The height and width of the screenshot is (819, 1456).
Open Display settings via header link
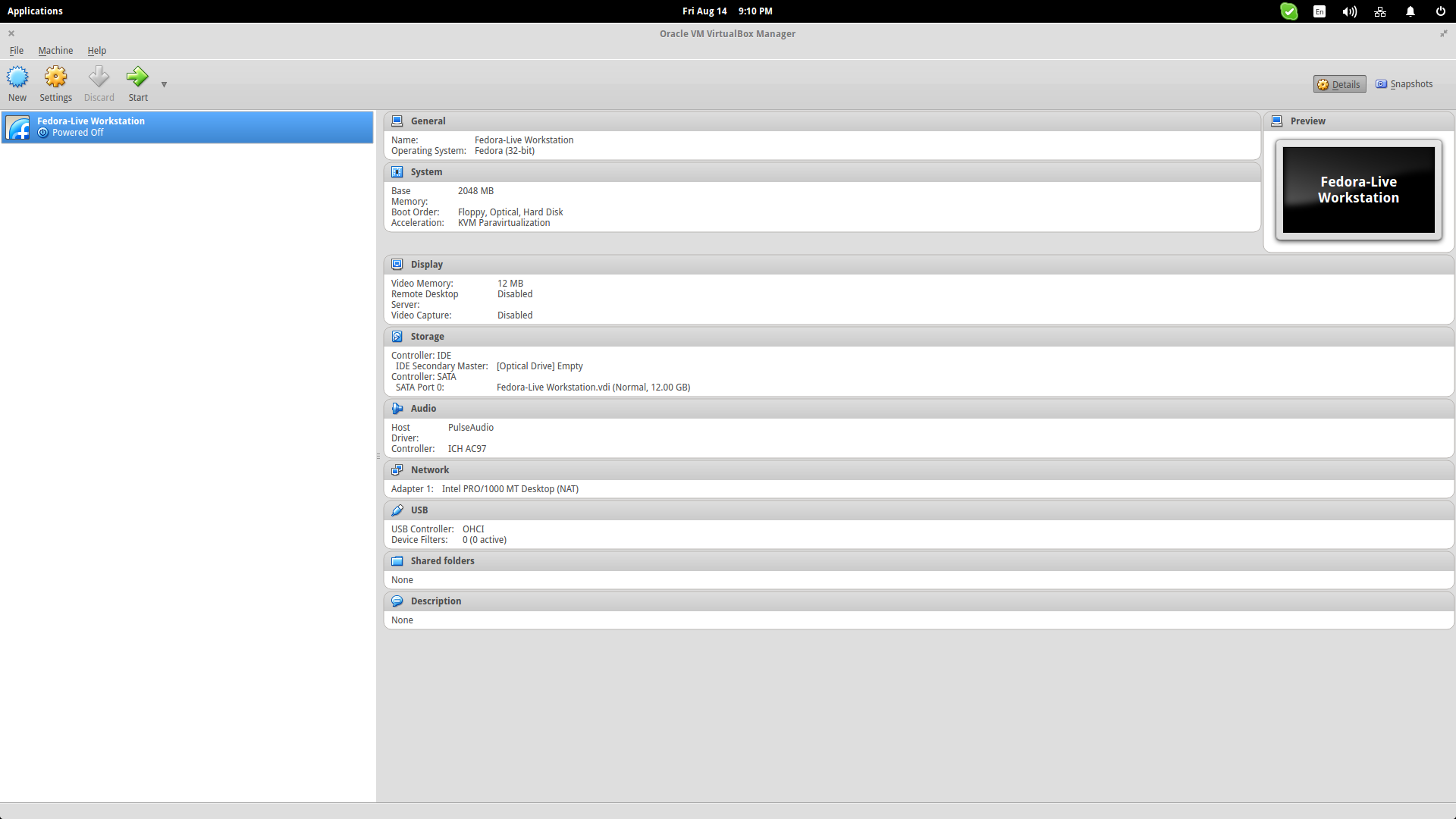427,265
